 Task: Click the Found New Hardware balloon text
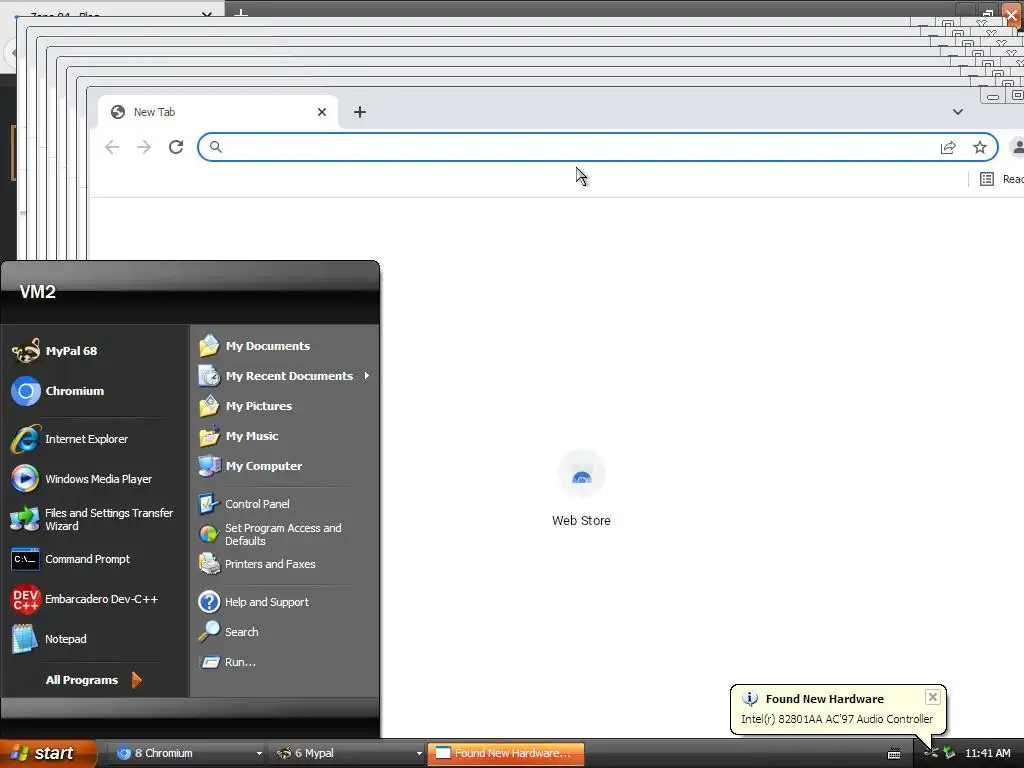point(837,718)
